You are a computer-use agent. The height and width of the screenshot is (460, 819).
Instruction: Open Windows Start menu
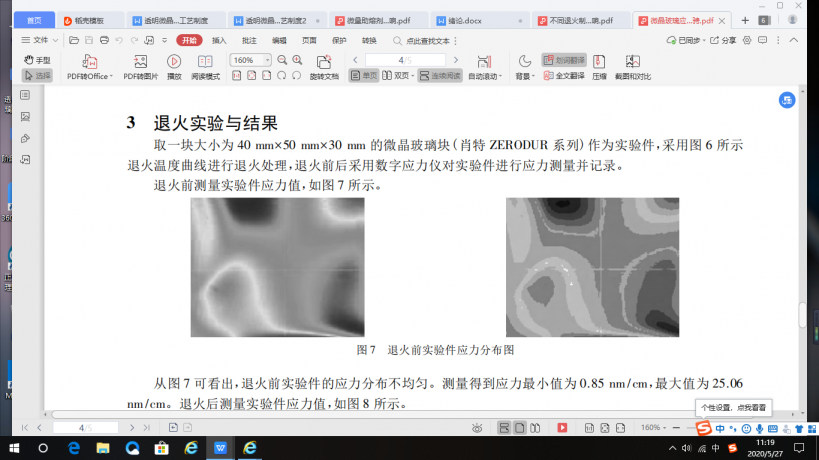14,448
